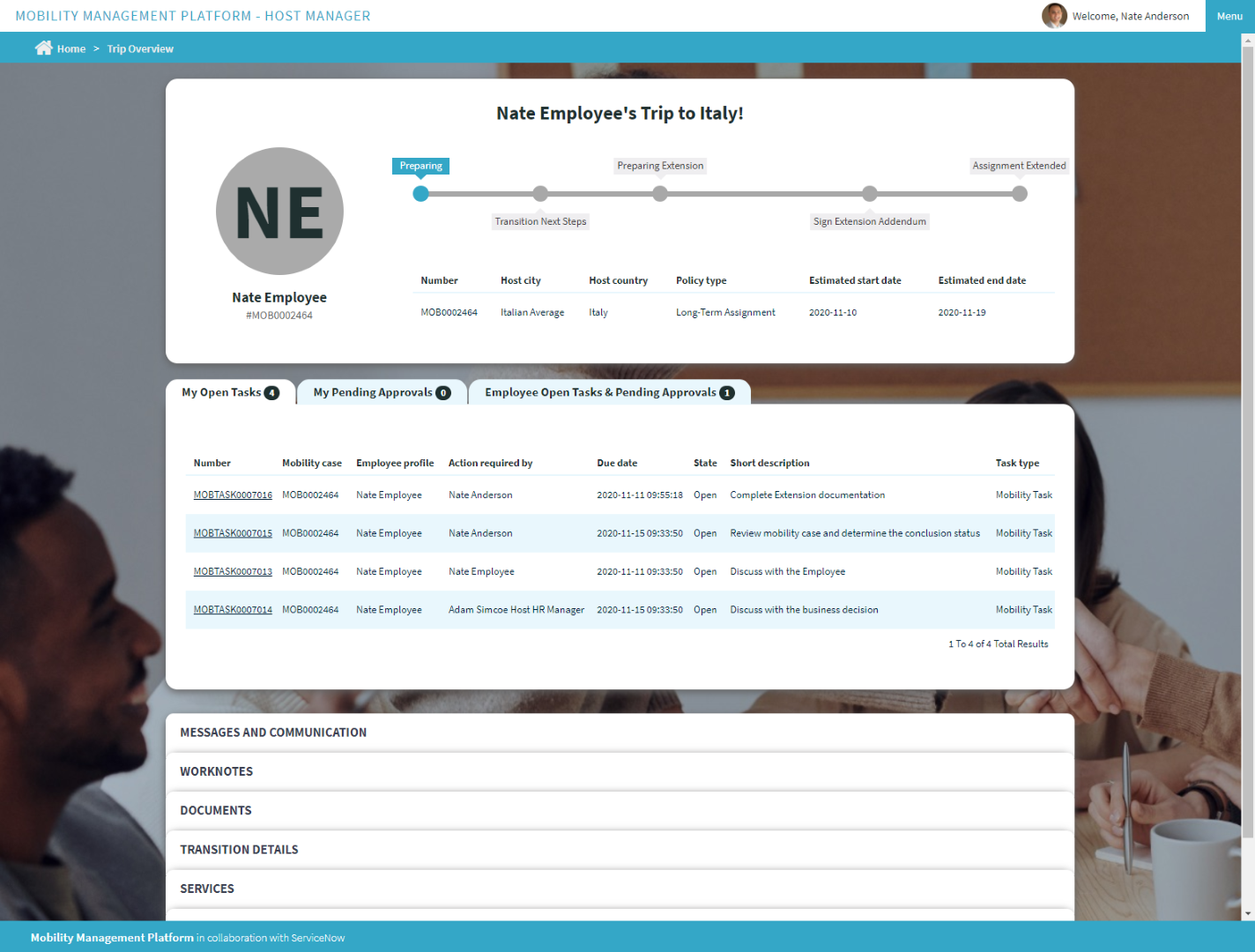Expand the Services section
This screenshot has height=952, width=1255.
coord(207,889)
